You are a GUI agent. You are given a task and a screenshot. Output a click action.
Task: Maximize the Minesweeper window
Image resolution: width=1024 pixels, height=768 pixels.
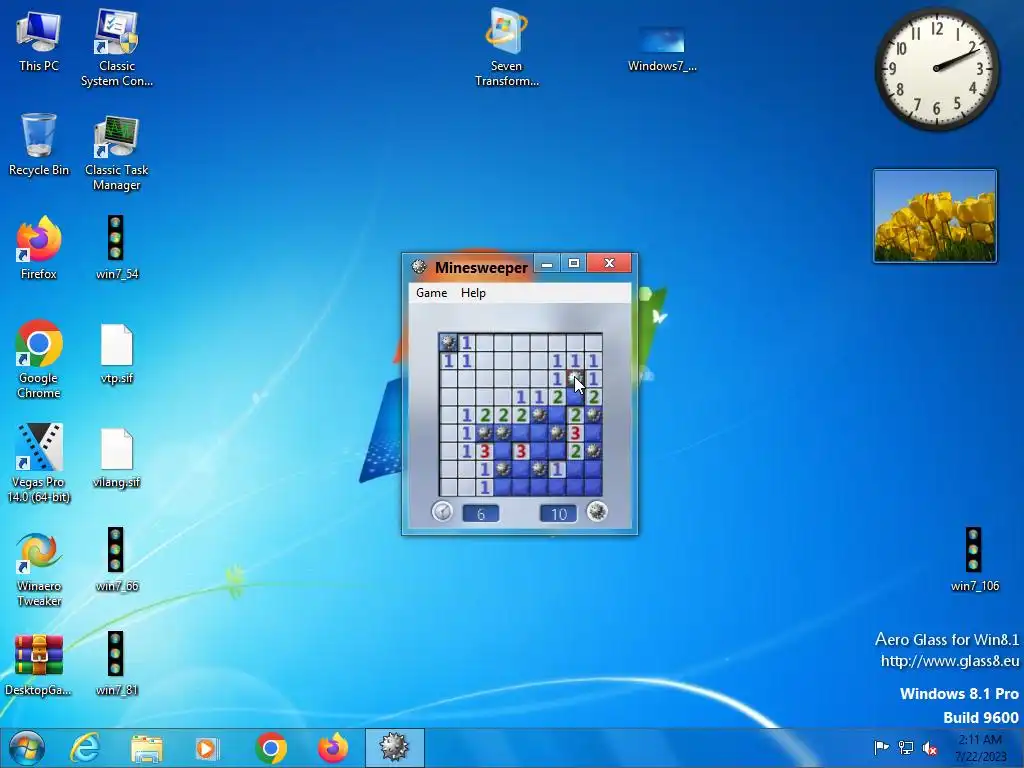(x=573, y=264)
